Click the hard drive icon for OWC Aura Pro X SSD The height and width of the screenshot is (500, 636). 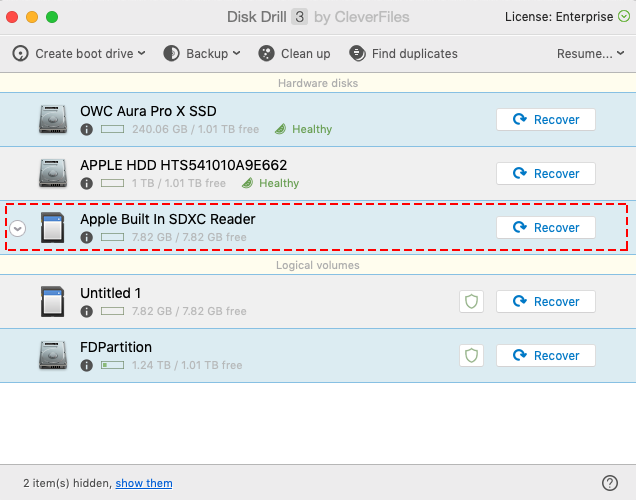click(x=52, y=119)
